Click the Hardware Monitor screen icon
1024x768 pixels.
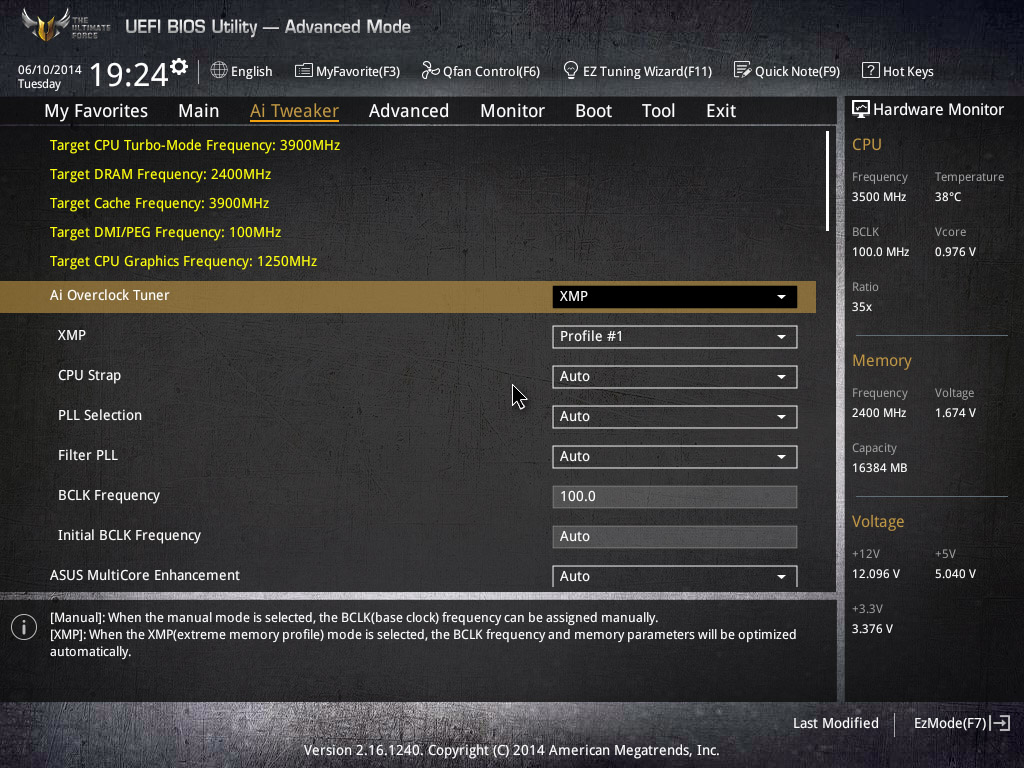pos(861,109)
